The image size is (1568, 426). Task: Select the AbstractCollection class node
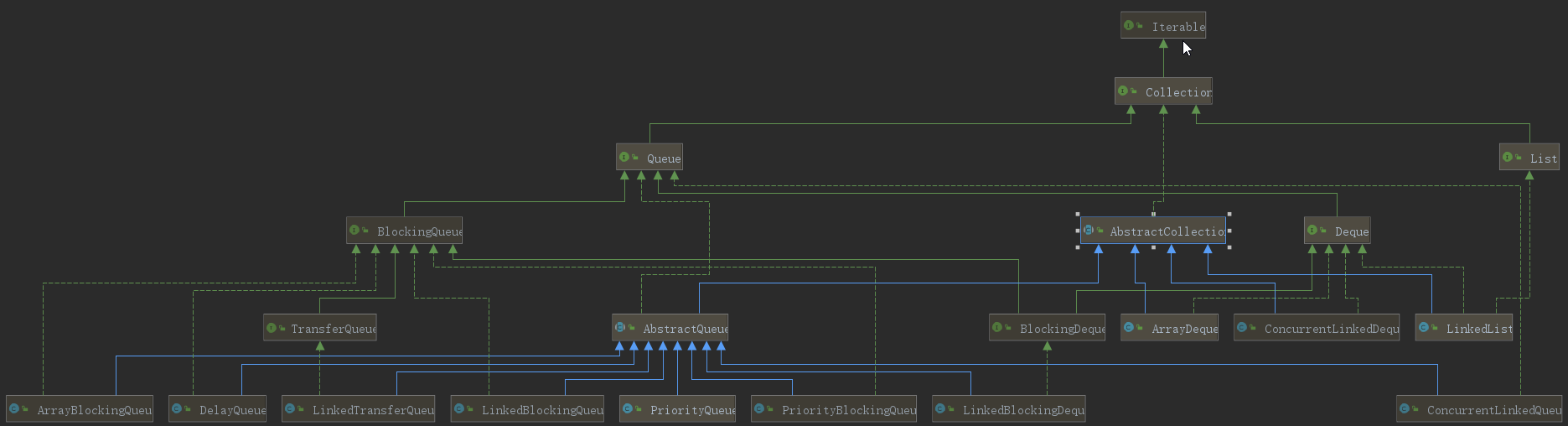pos(1153,231)
